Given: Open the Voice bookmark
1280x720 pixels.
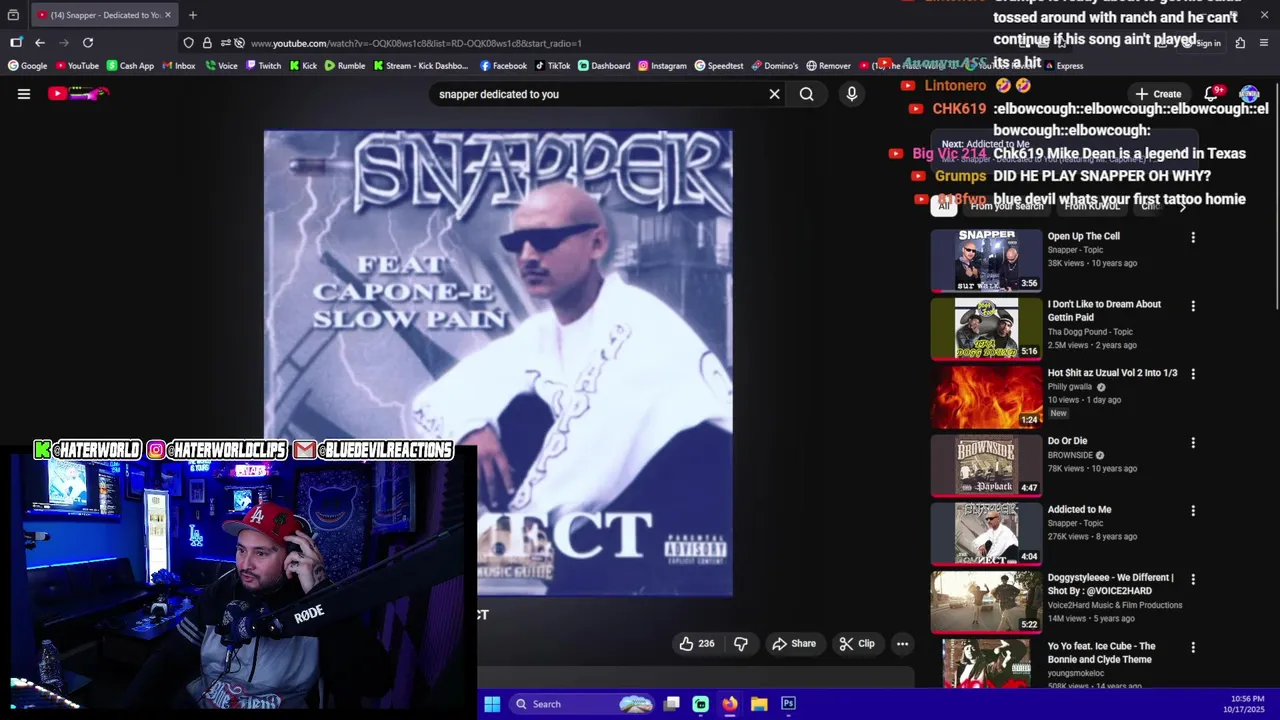Looking at the screenshot, I should tap(221, 66).
